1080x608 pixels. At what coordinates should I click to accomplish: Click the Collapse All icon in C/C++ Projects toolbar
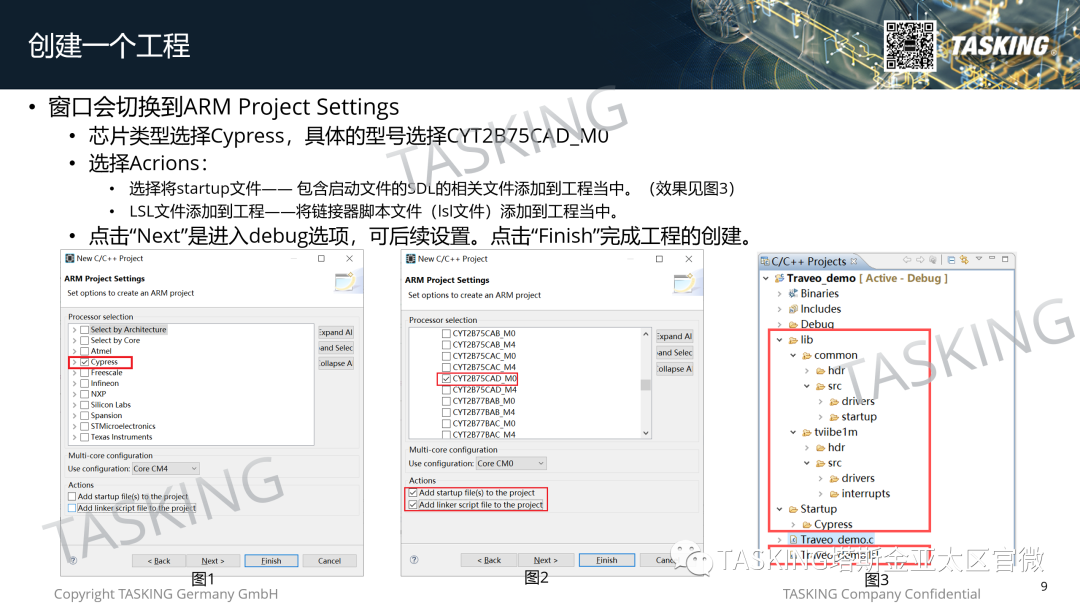[x=951, y=260]
